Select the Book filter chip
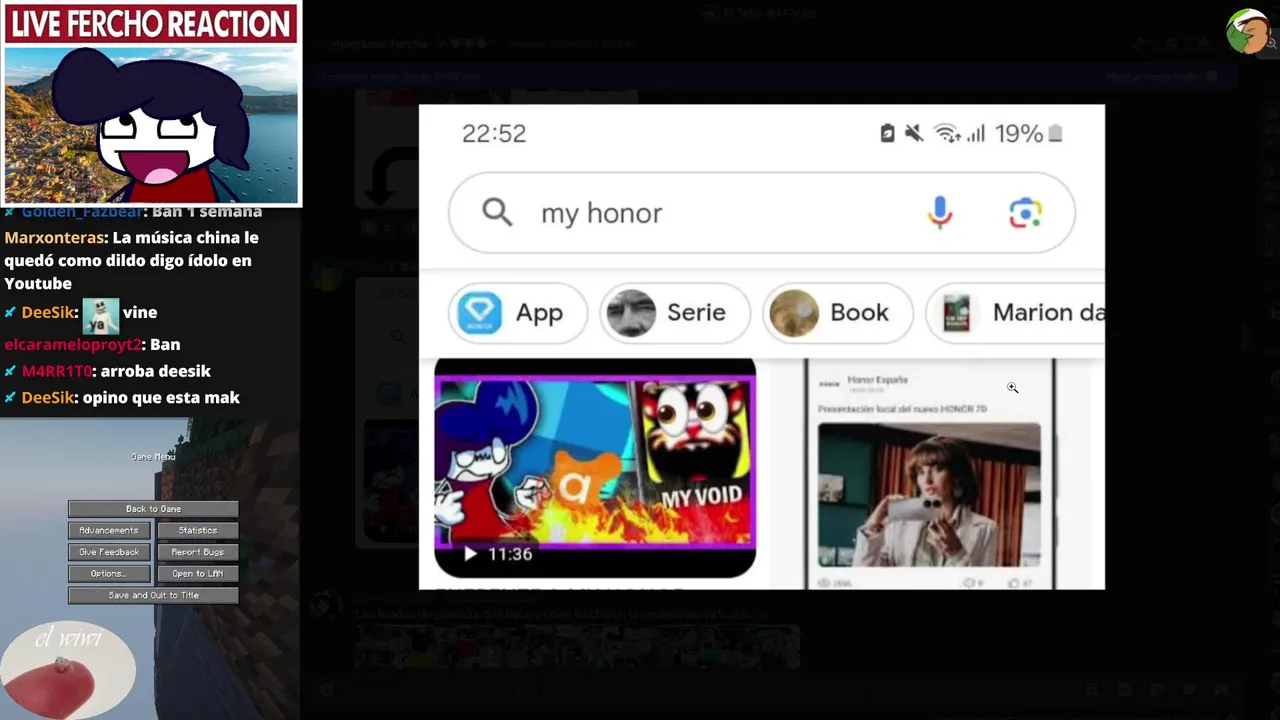The width and height of the screenshot is (1280, 720). tap(838, 313)
